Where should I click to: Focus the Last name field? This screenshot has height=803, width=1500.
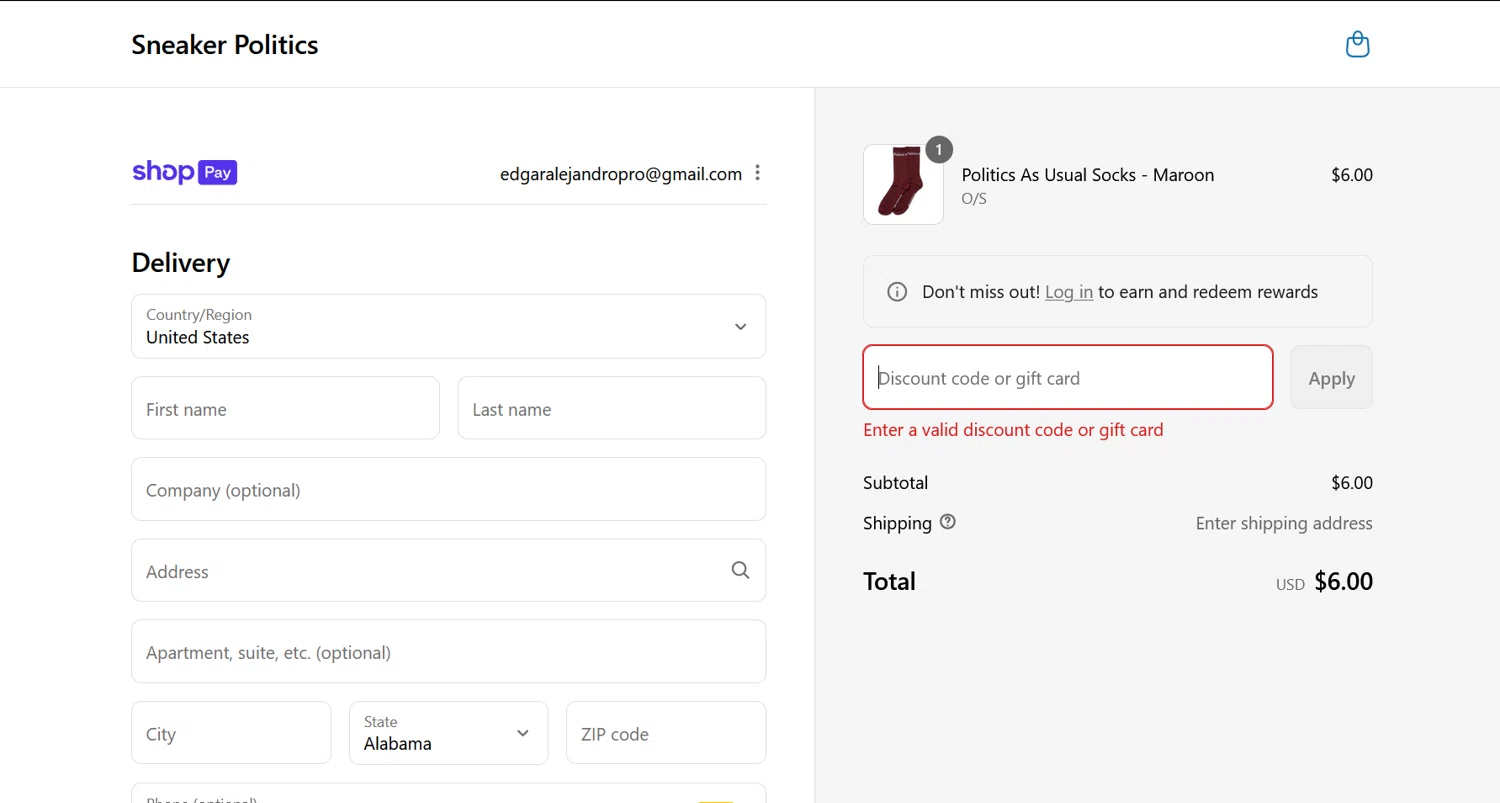click(x=612, y=408)
